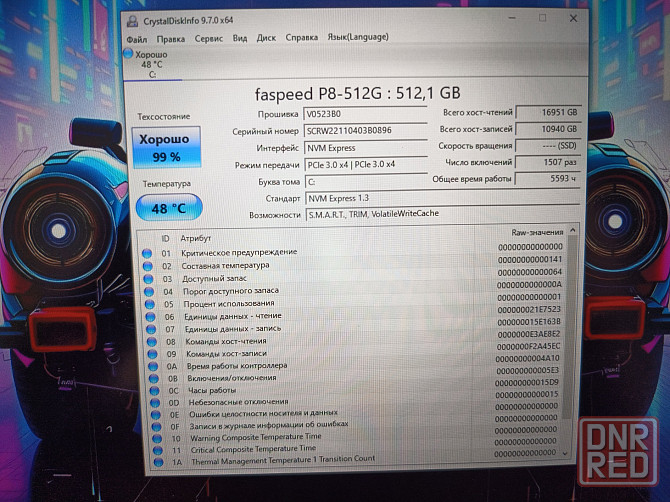
Task: Click the power-on count value 1507 раз
Action: tap(547, 162)
